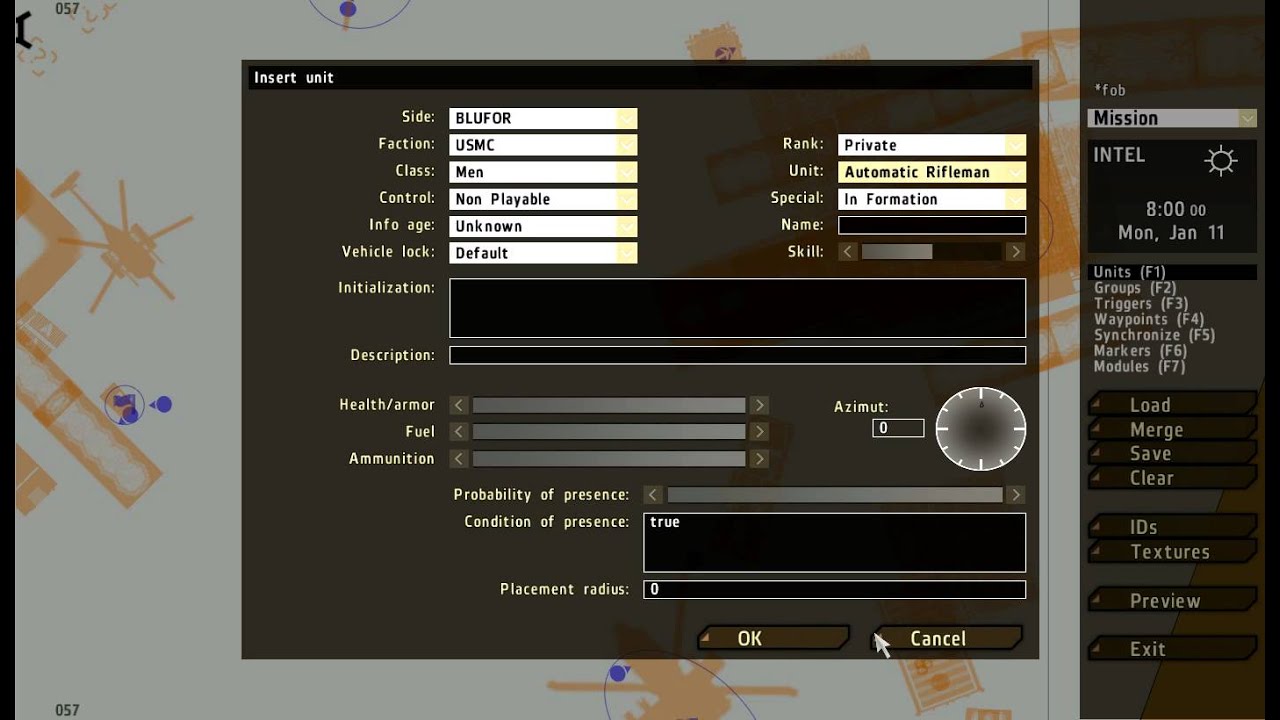Click the INTEL panel heading
1280x720 pixels.
click(x=1119, y=155)
